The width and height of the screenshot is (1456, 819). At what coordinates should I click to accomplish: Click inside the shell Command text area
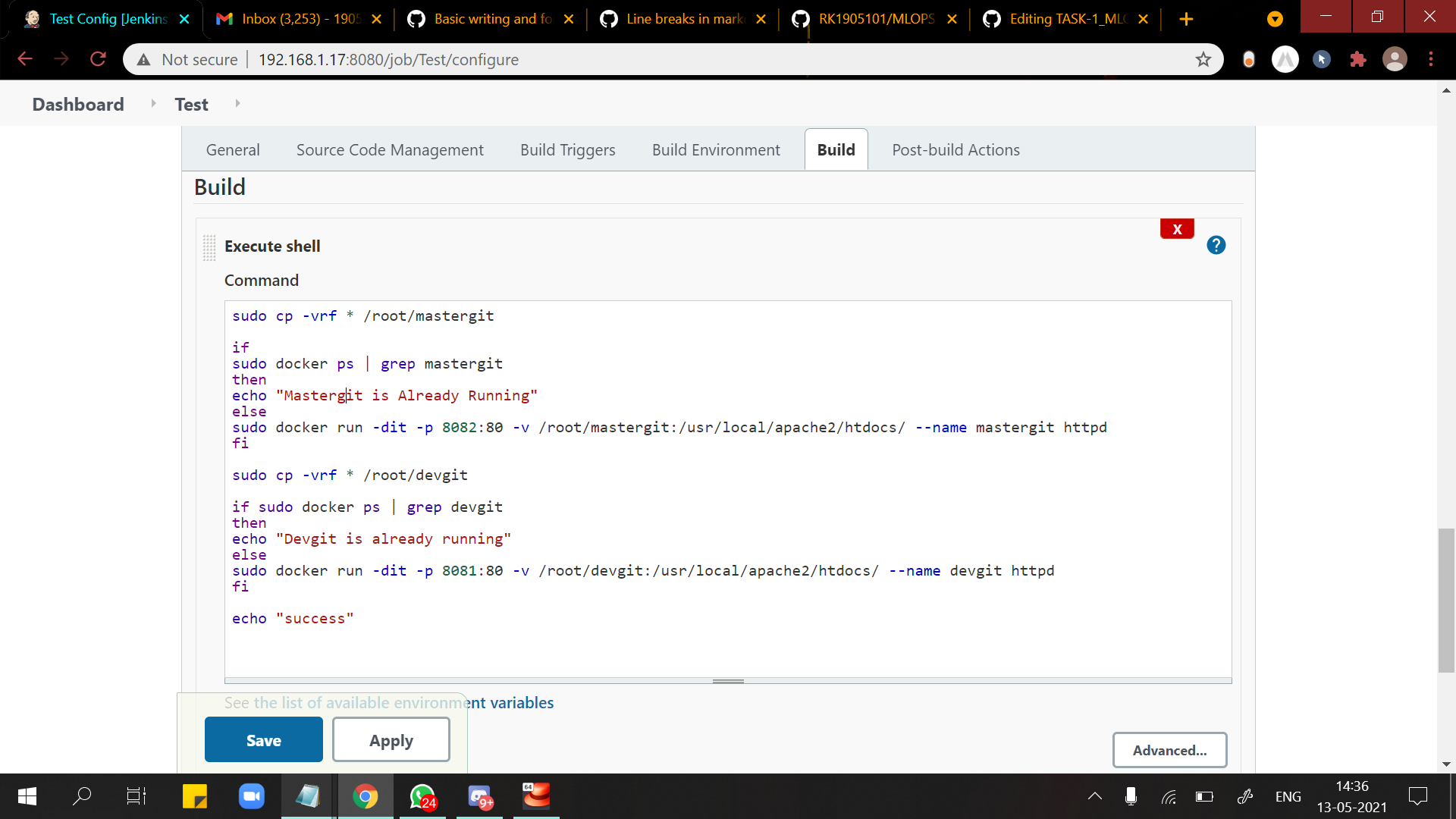(728, 489)
